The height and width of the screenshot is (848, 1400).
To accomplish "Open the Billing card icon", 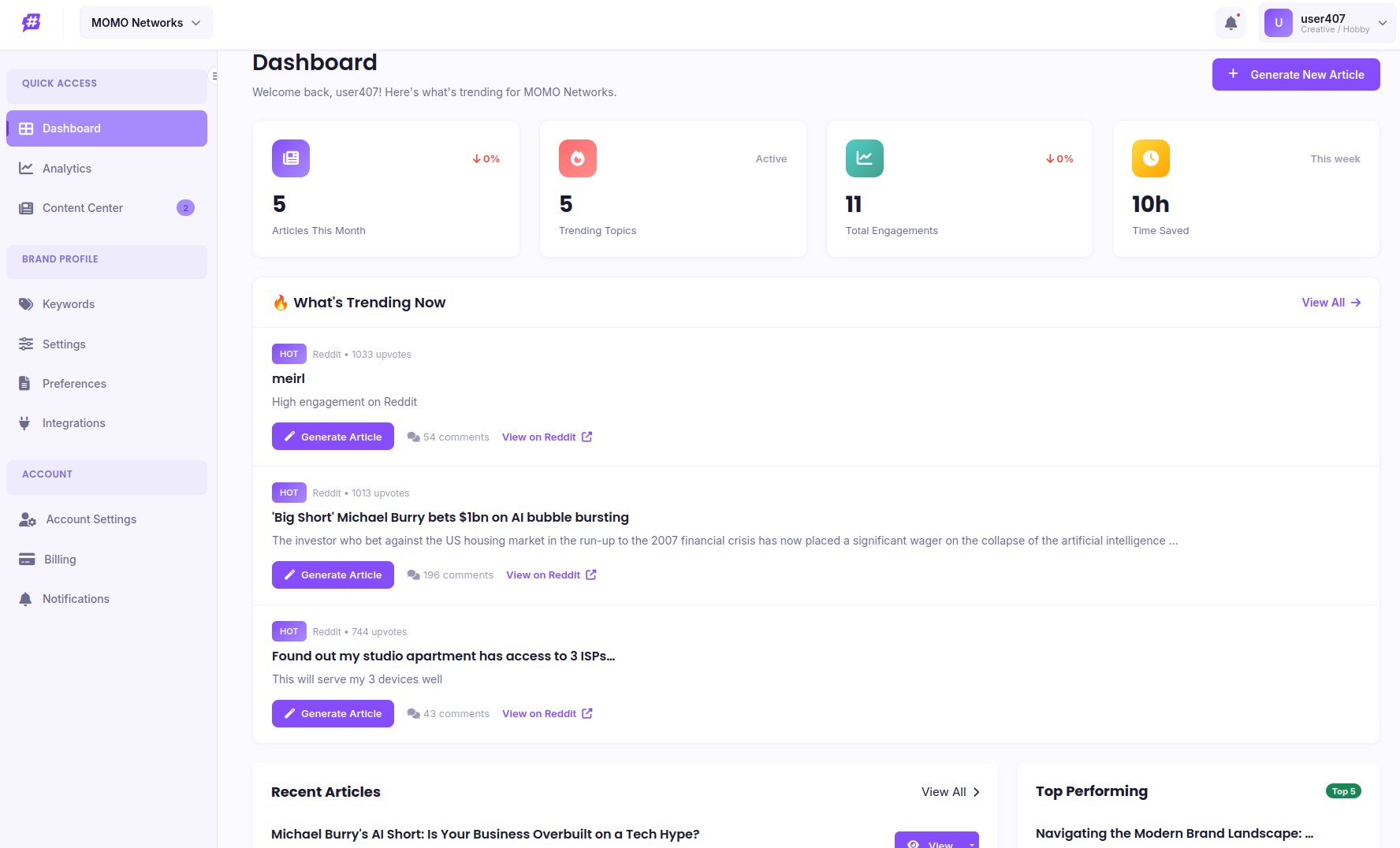I will 26,559.
